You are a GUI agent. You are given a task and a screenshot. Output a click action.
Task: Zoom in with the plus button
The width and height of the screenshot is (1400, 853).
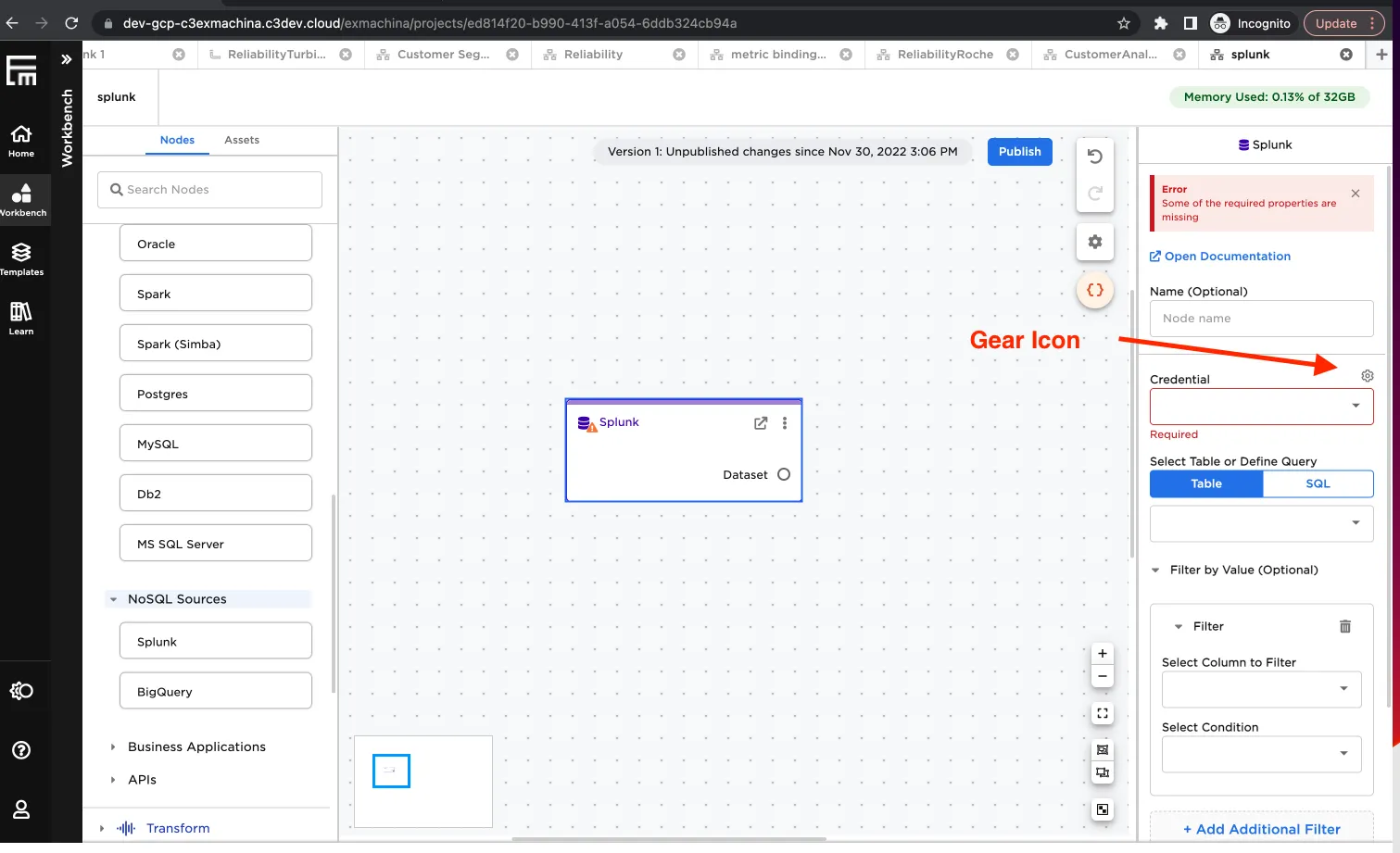[1102, 653]
